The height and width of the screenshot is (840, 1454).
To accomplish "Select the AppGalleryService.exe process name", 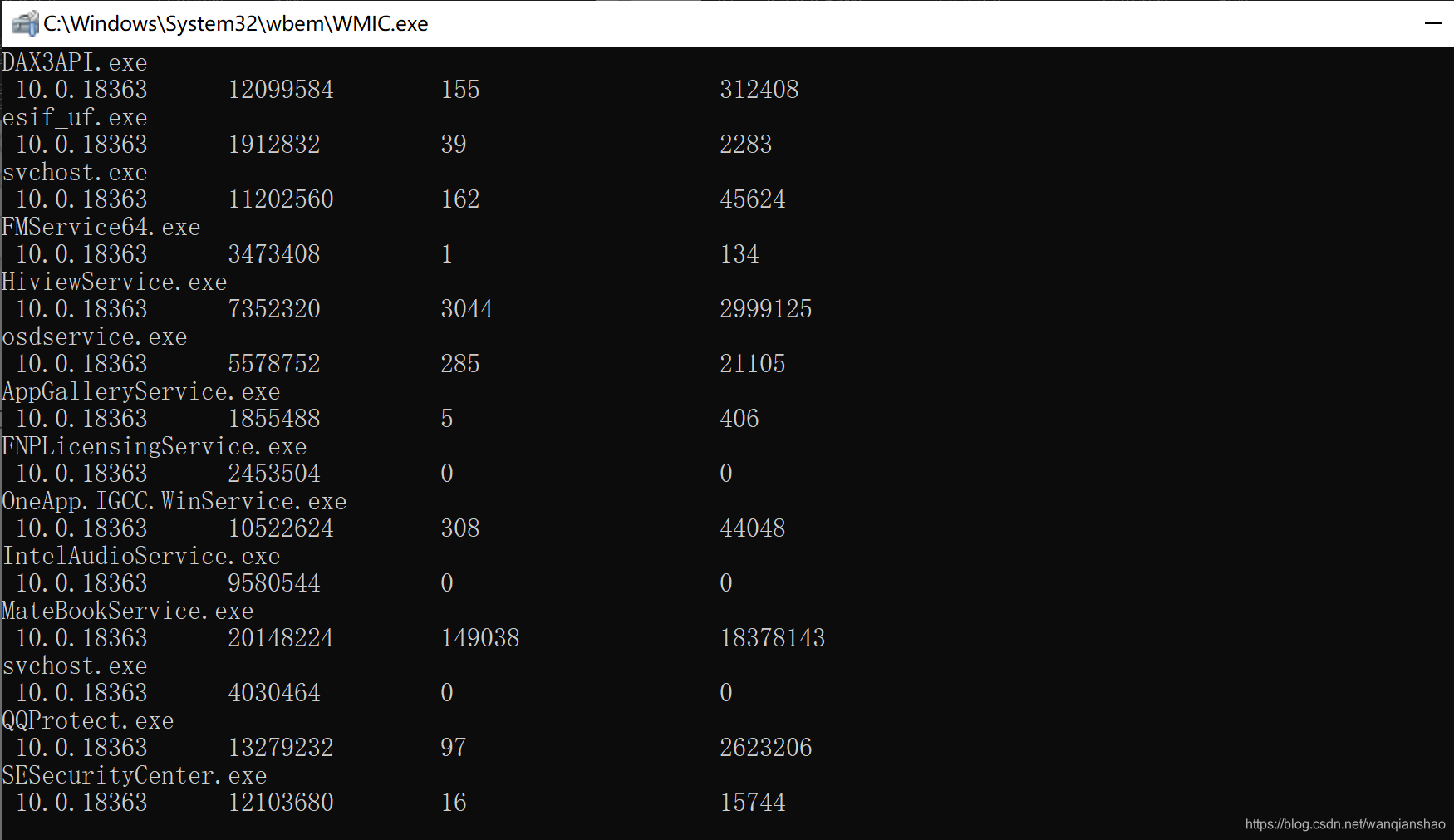I will pos(141,391).
